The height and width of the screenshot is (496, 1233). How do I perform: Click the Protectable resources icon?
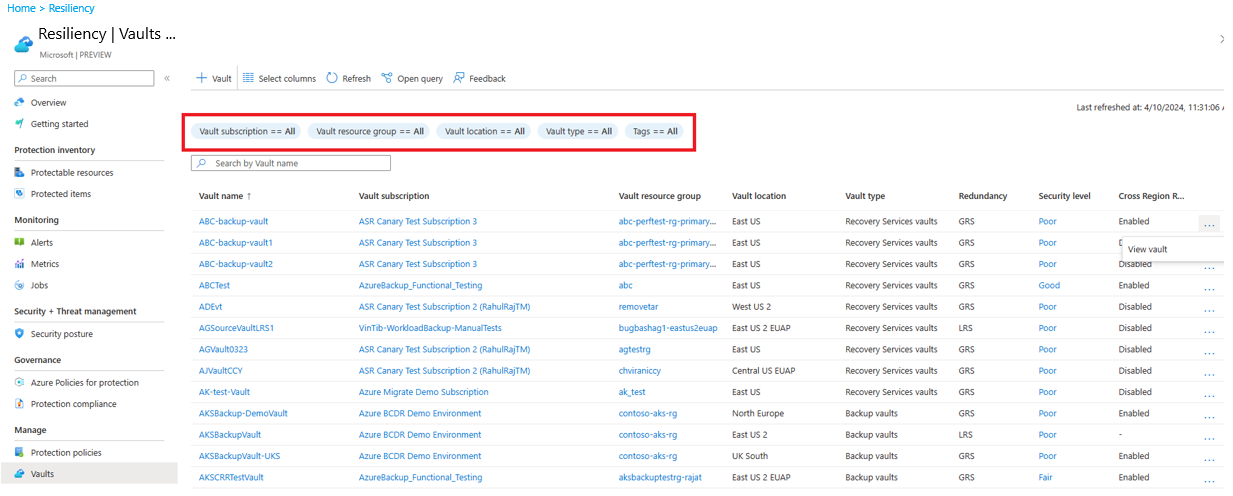coord(20,172)
